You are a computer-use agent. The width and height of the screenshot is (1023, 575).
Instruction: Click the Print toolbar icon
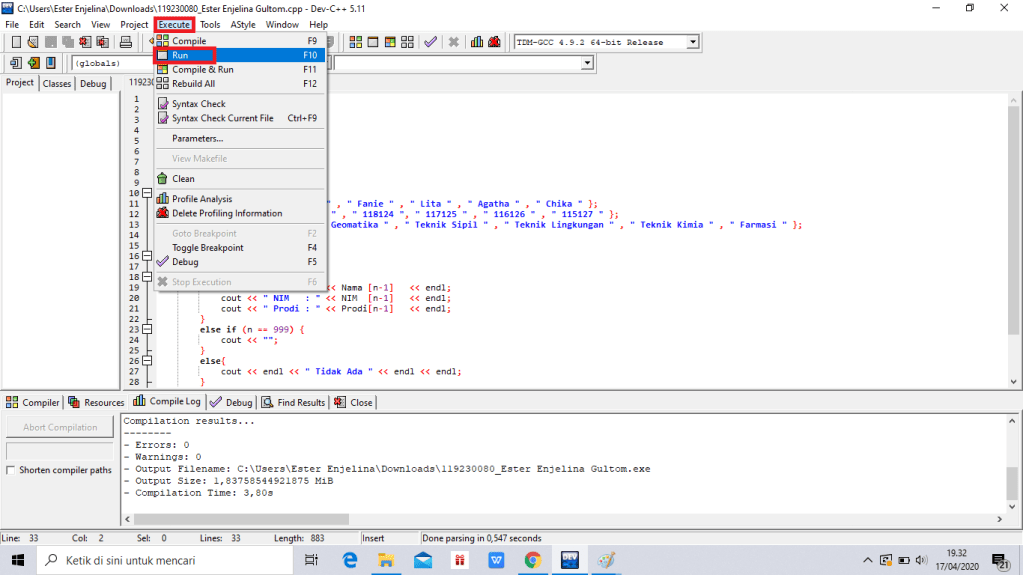126,42
